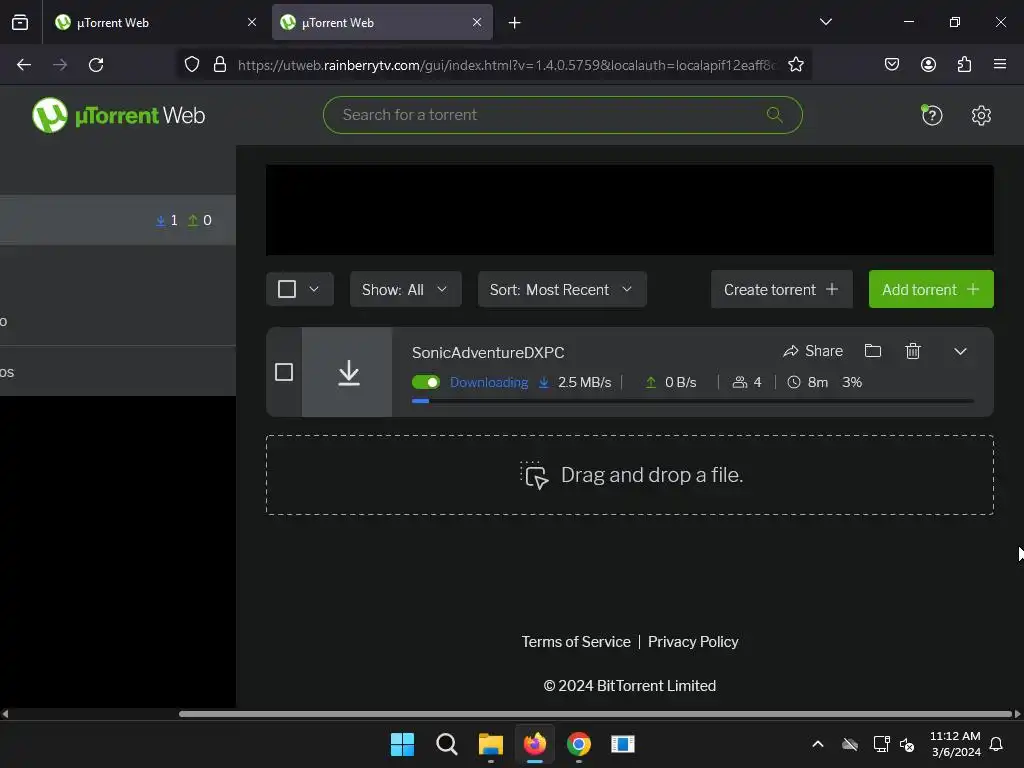Pause SonicAdventureDXPC with the green toggle

click(426, 382)
